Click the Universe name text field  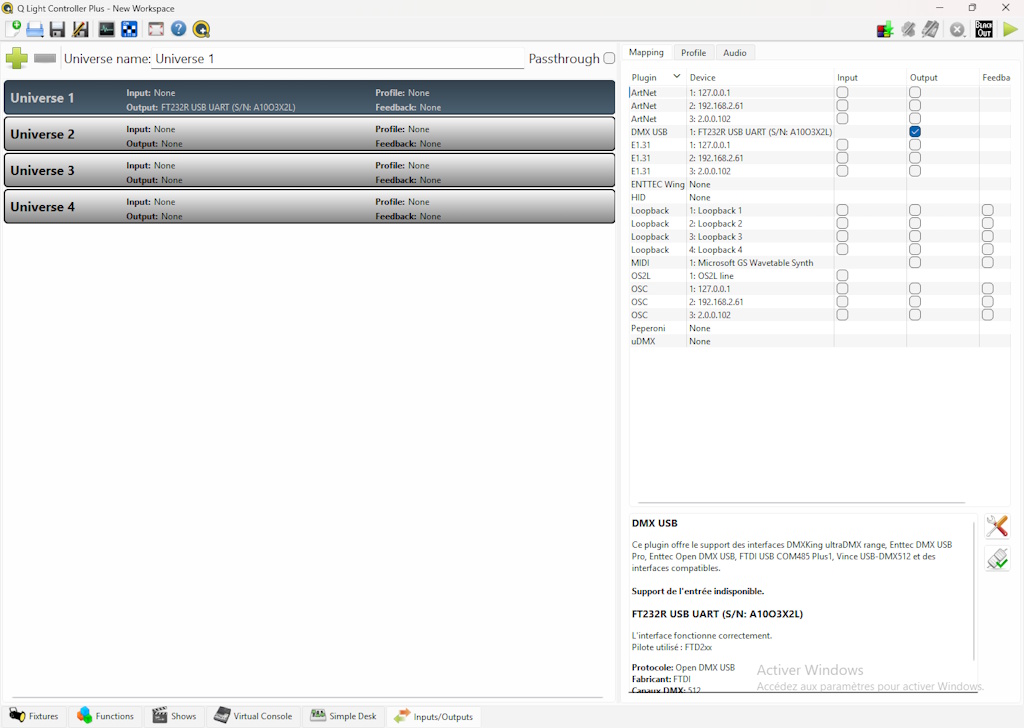coord(337,59)
